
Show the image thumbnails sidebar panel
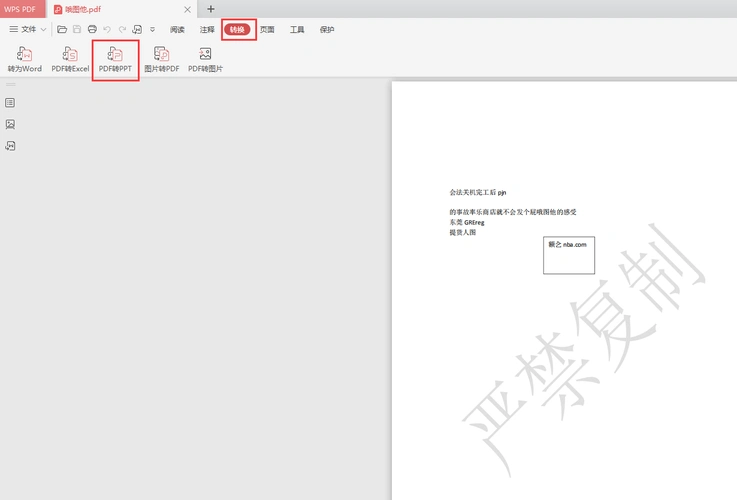coord(10,124)
